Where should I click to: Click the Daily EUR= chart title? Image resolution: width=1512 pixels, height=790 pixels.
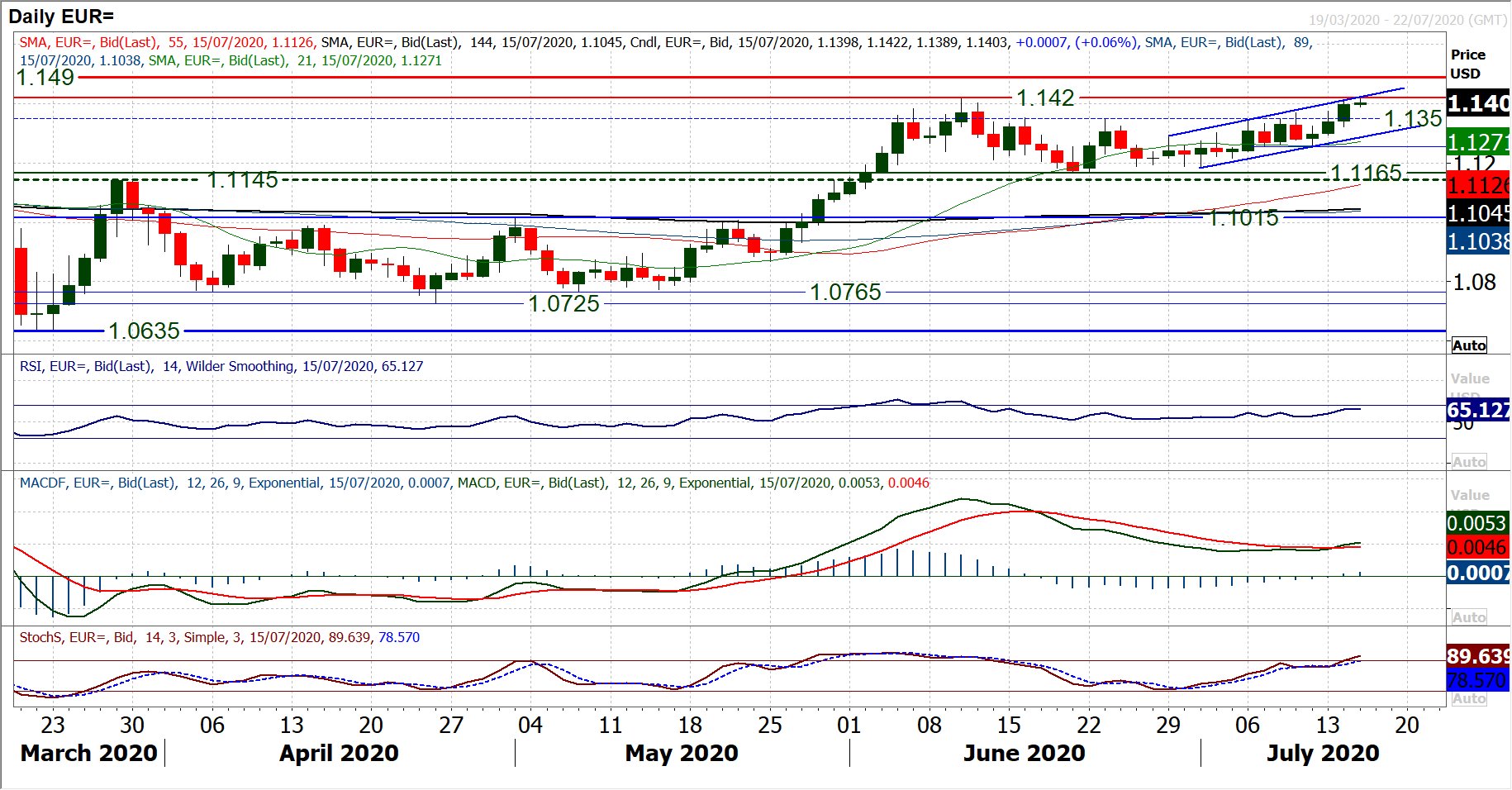[x=61, y=17]
